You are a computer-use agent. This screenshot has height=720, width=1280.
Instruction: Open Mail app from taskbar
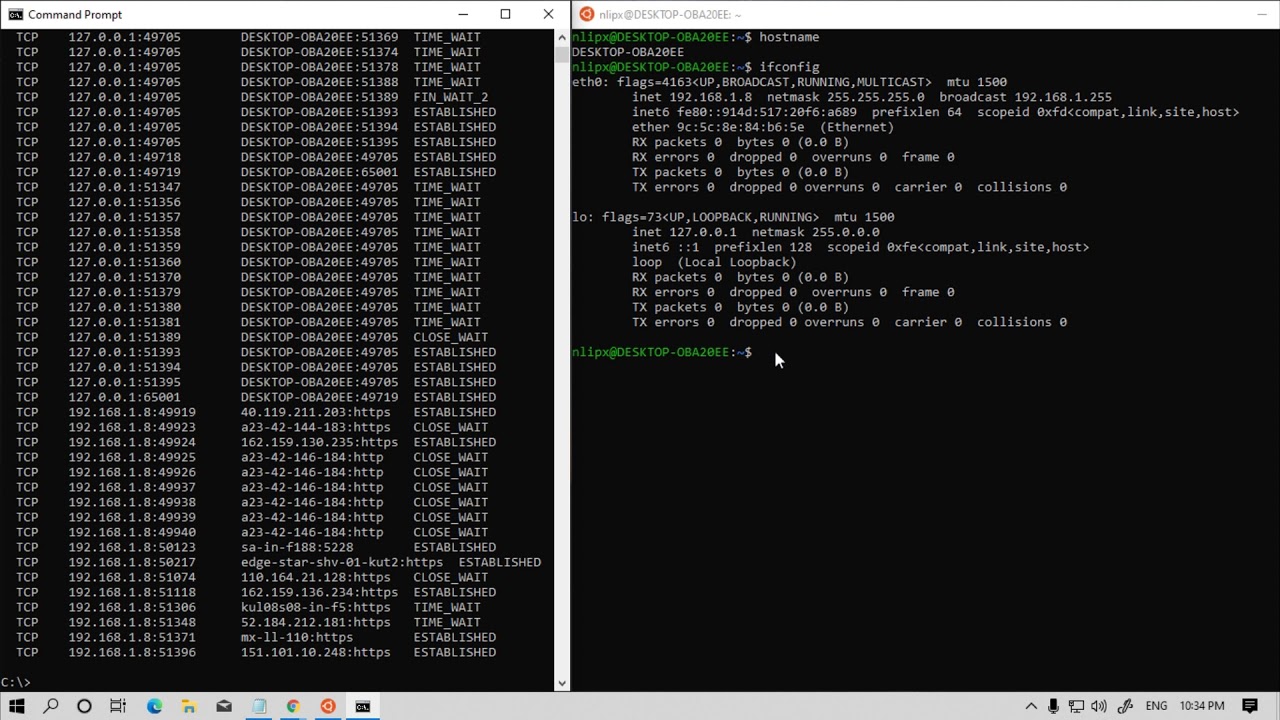pos(224,706)
